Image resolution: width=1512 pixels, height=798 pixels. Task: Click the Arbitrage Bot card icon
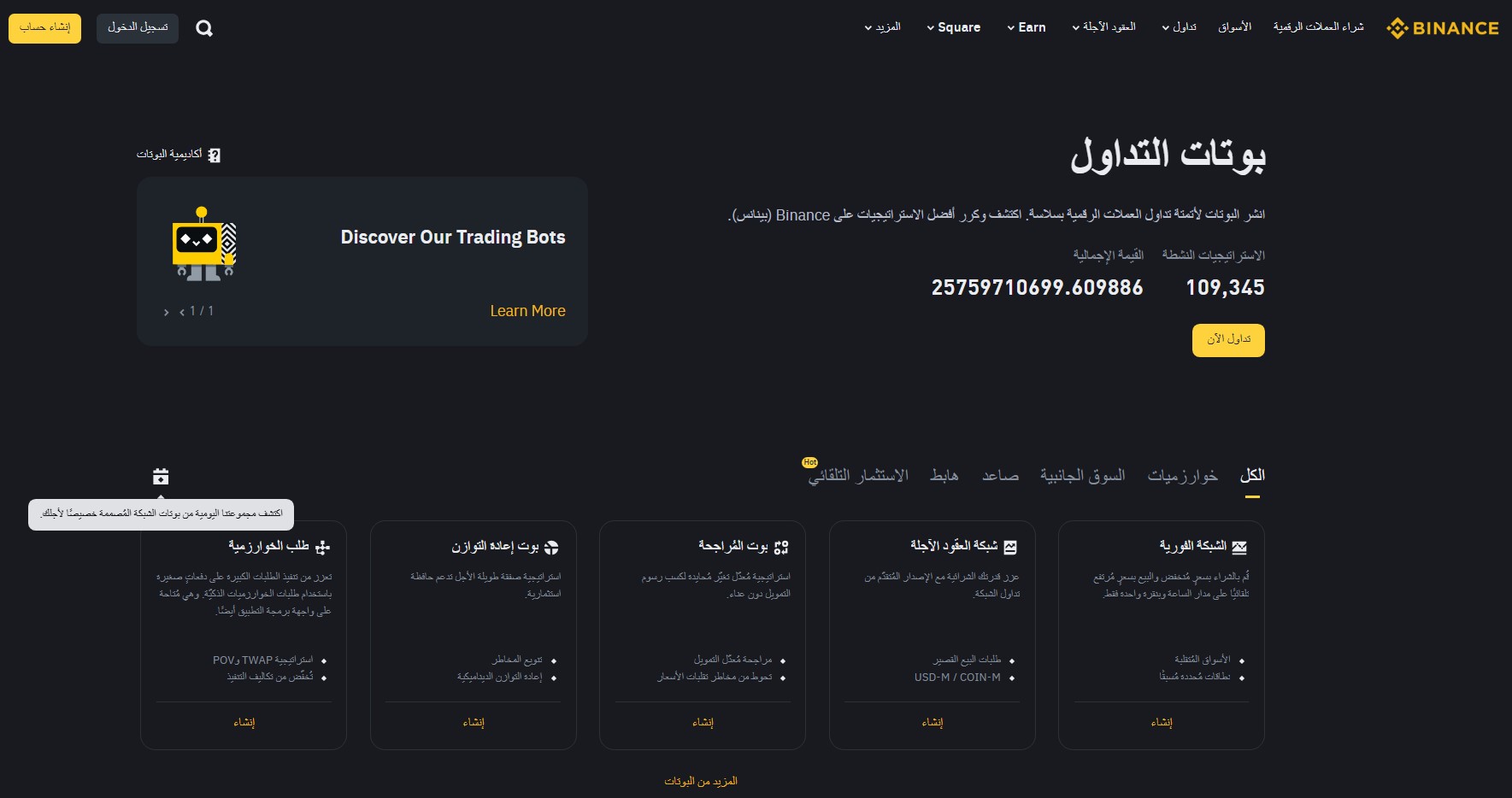click(781, 547)
